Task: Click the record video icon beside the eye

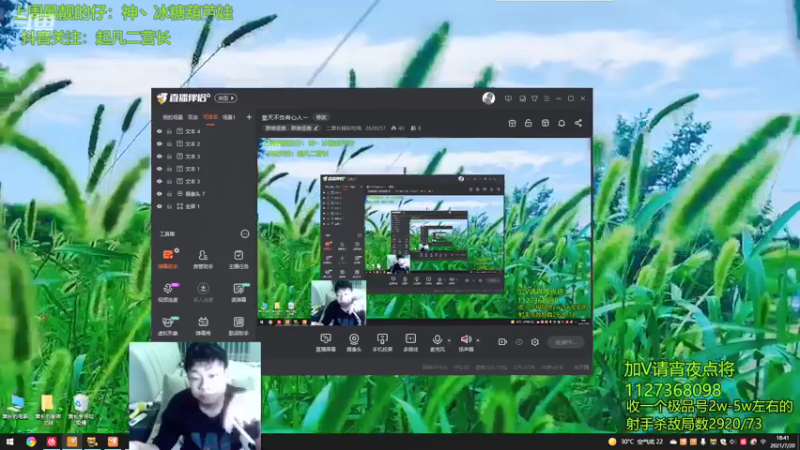Action: (x=502, y=342)
